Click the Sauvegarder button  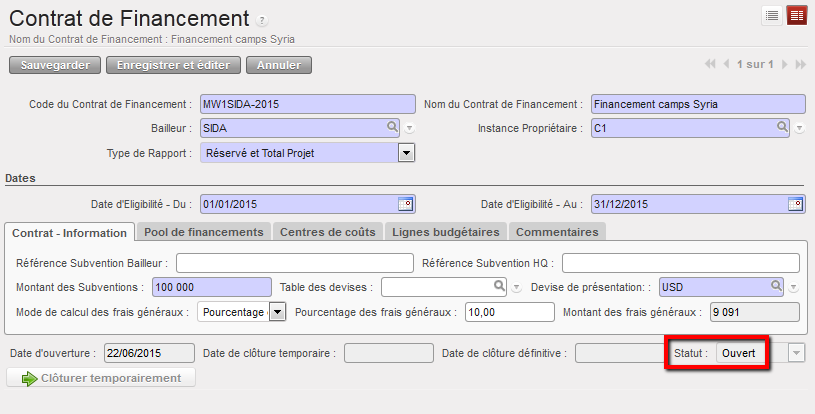click(x=55, y=65)
